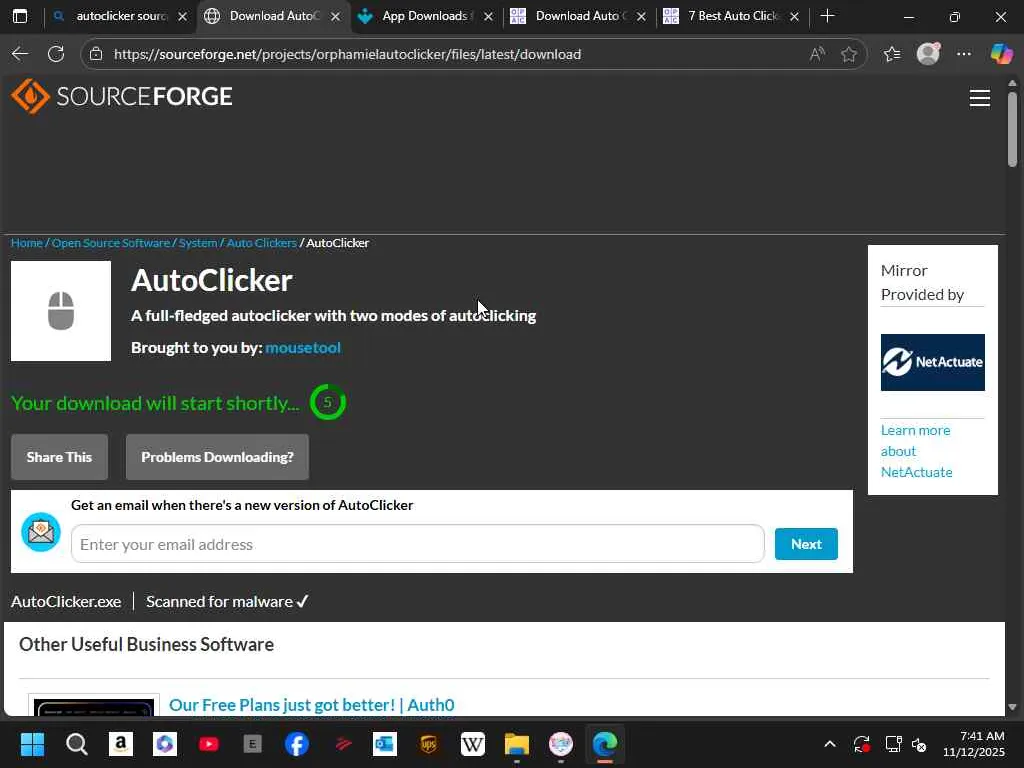
Task: Close the 'App Downloads' tab
Action: [x=488, y=16]
